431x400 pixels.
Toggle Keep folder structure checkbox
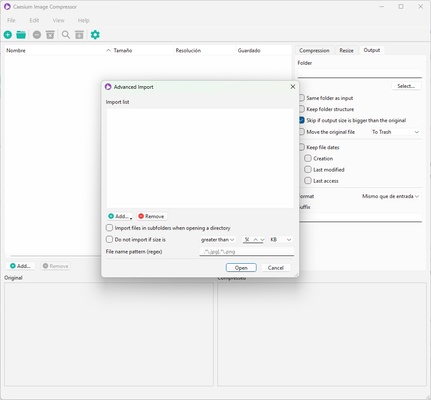pyautogui.click(x=302, y=109)
